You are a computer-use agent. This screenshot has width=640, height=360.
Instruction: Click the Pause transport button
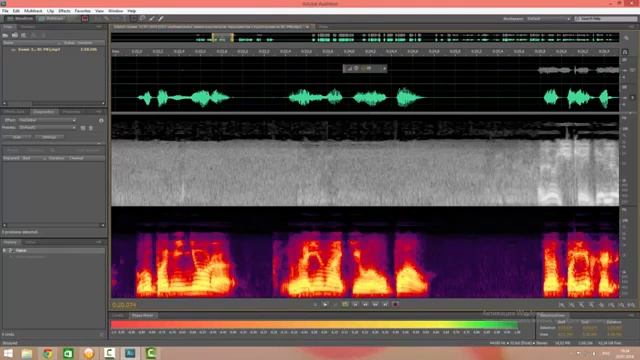click(336, 304)
